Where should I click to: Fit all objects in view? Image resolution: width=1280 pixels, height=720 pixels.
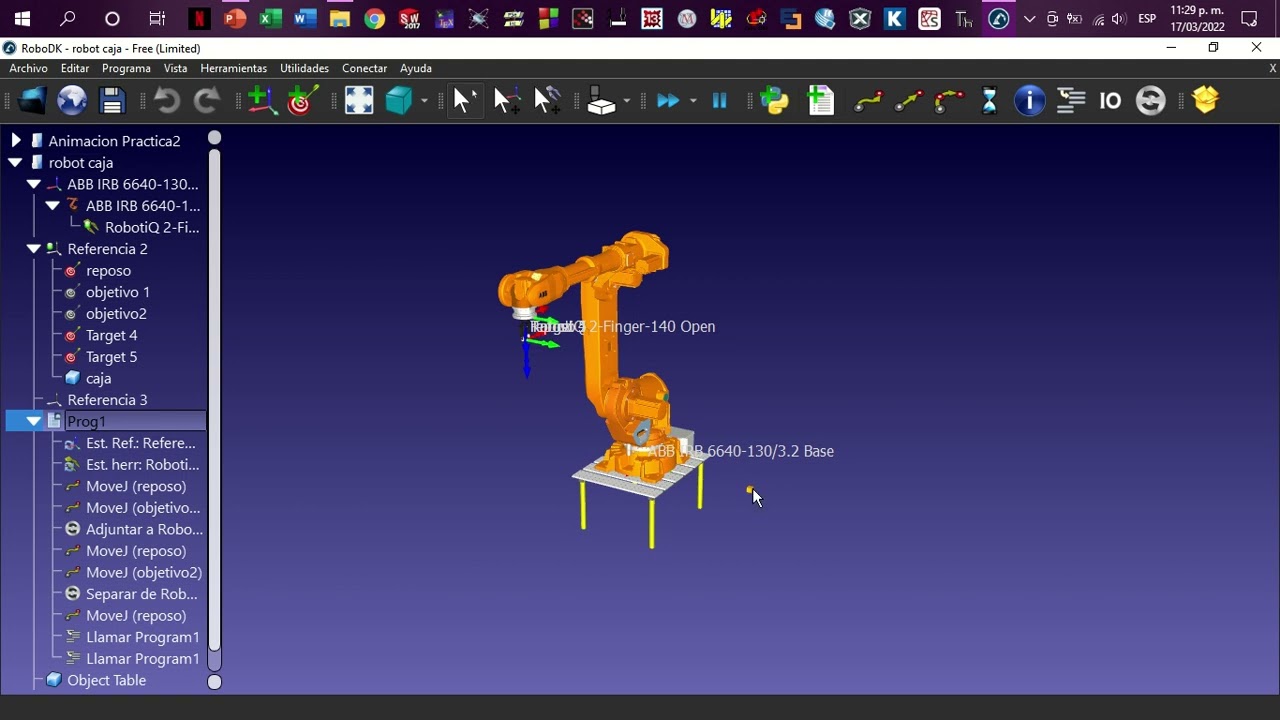[x=359, y=100]
